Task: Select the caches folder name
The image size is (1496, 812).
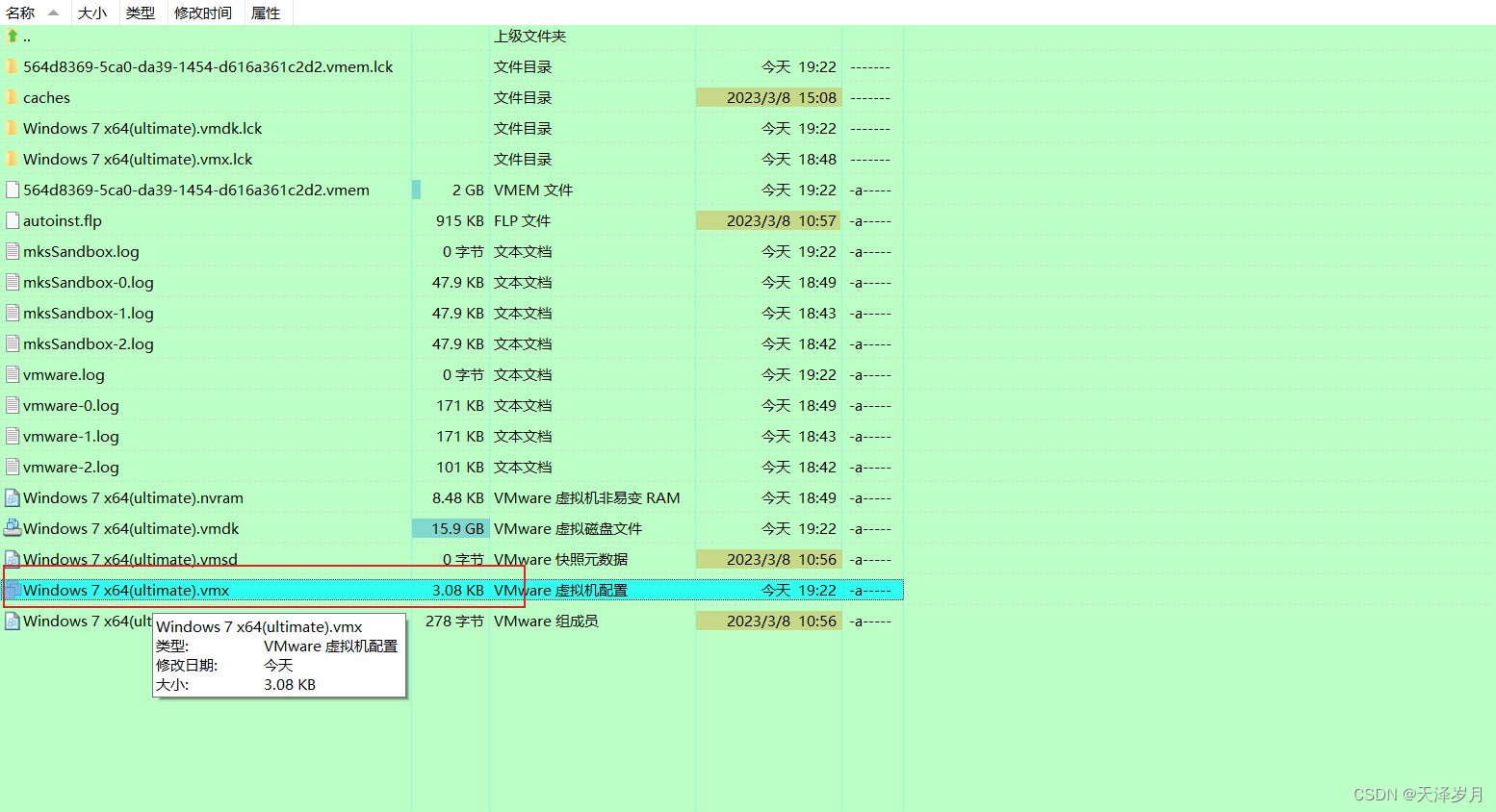Action: [x=46, y=97]
